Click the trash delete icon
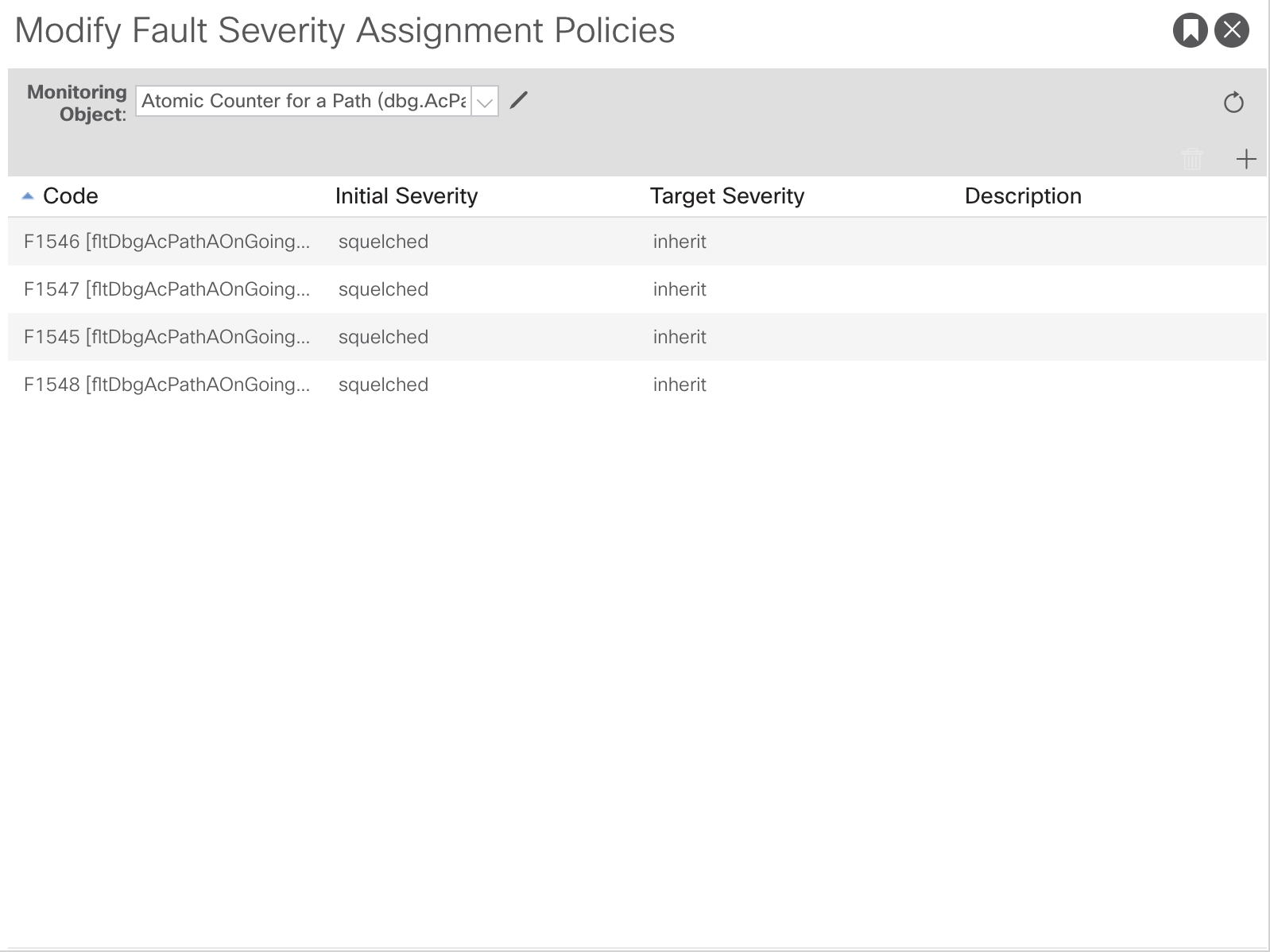 (x=1192, y=159)
